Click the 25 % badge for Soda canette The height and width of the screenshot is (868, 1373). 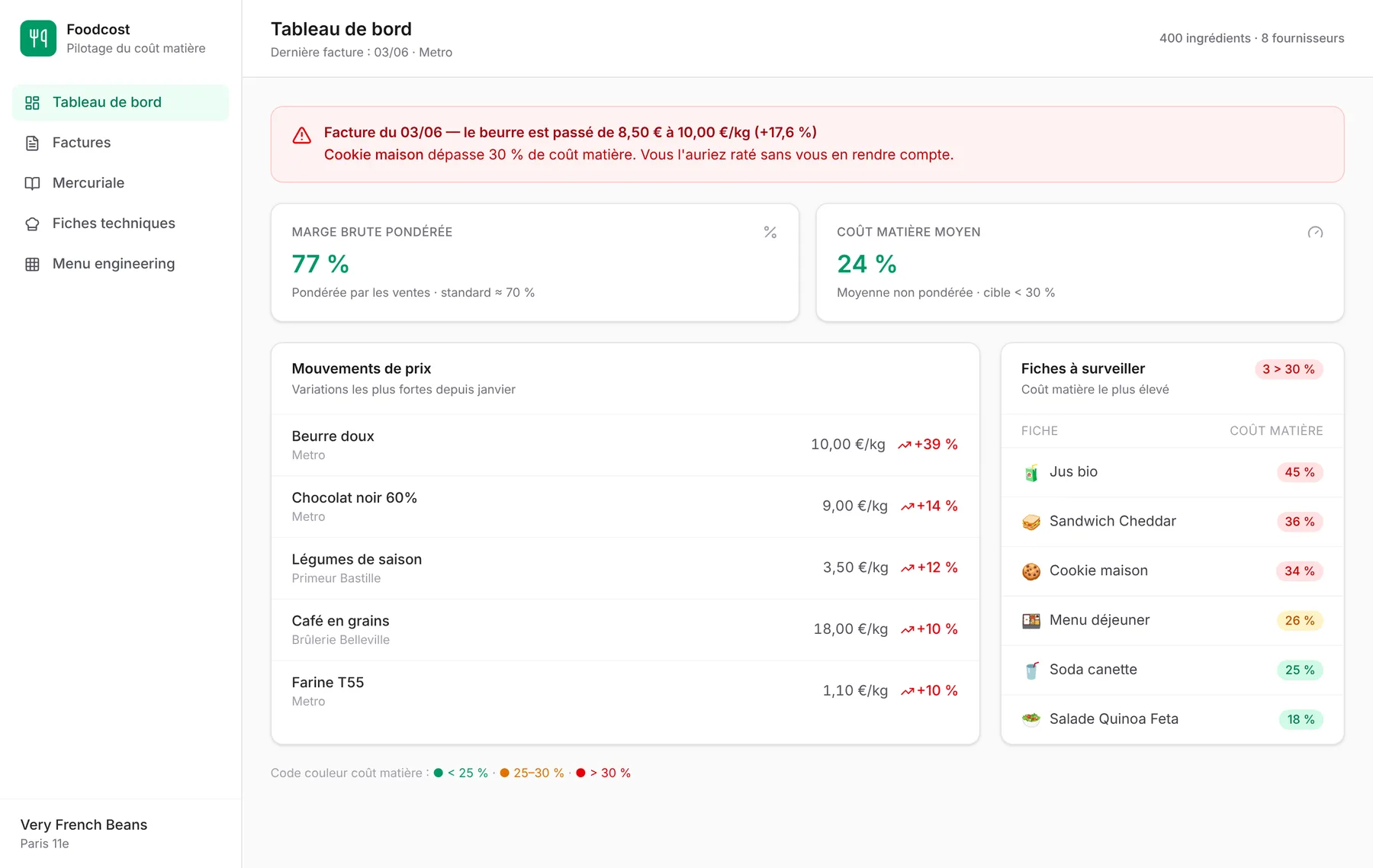[1300, 670]
